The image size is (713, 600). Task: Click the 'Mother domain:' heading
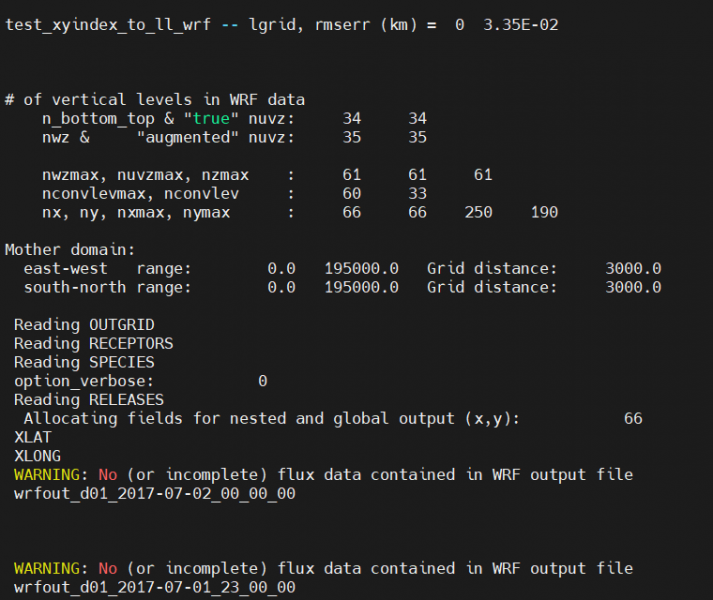coord(69,250)
